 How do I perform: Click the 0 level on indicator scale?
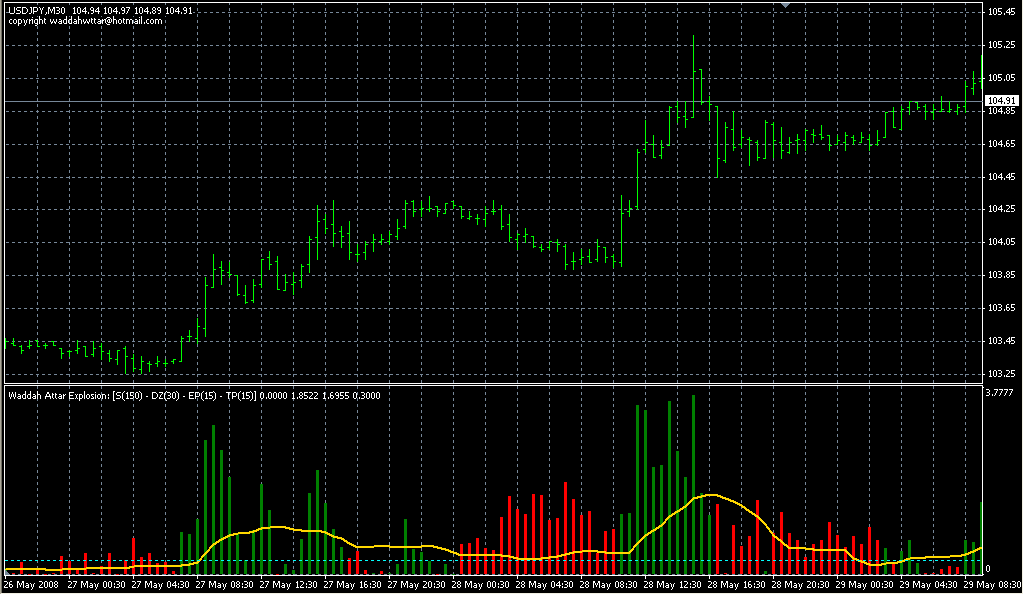point(987,568)
